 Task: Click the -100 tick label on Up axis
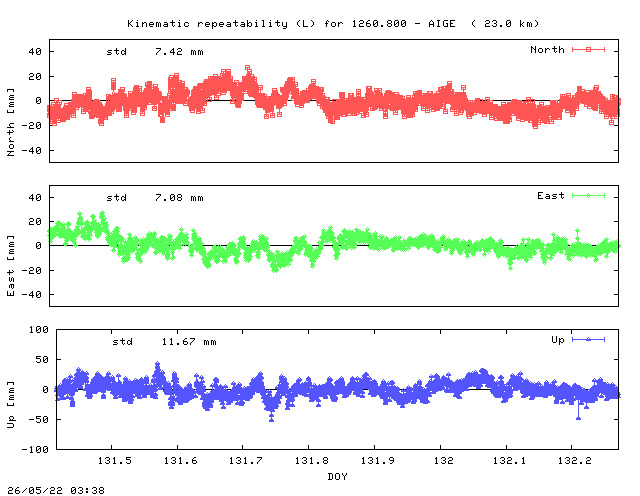(x=35, y=449)
